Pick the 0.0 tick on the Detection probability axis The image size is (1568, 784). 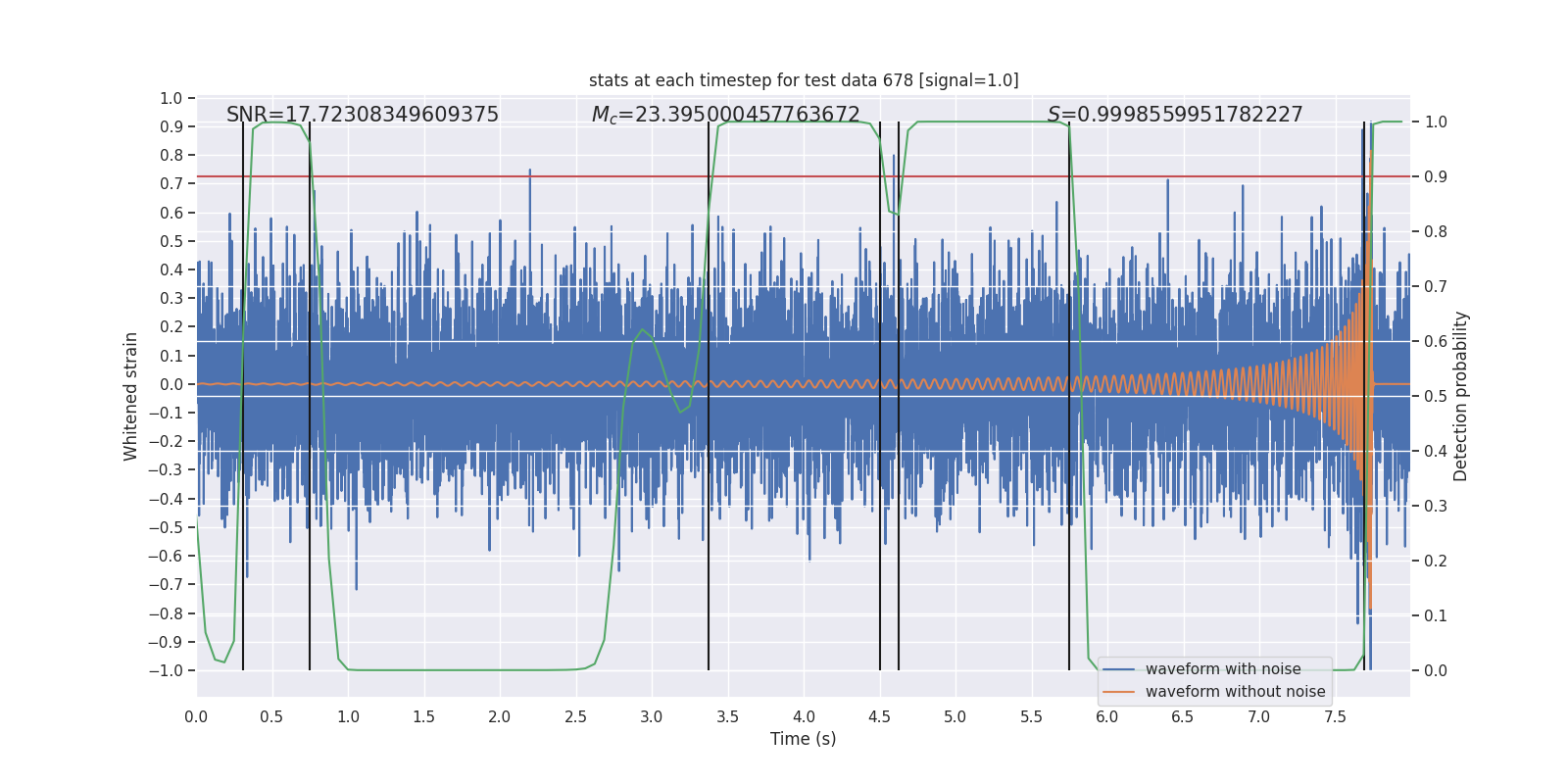(x=1436, y=671)
